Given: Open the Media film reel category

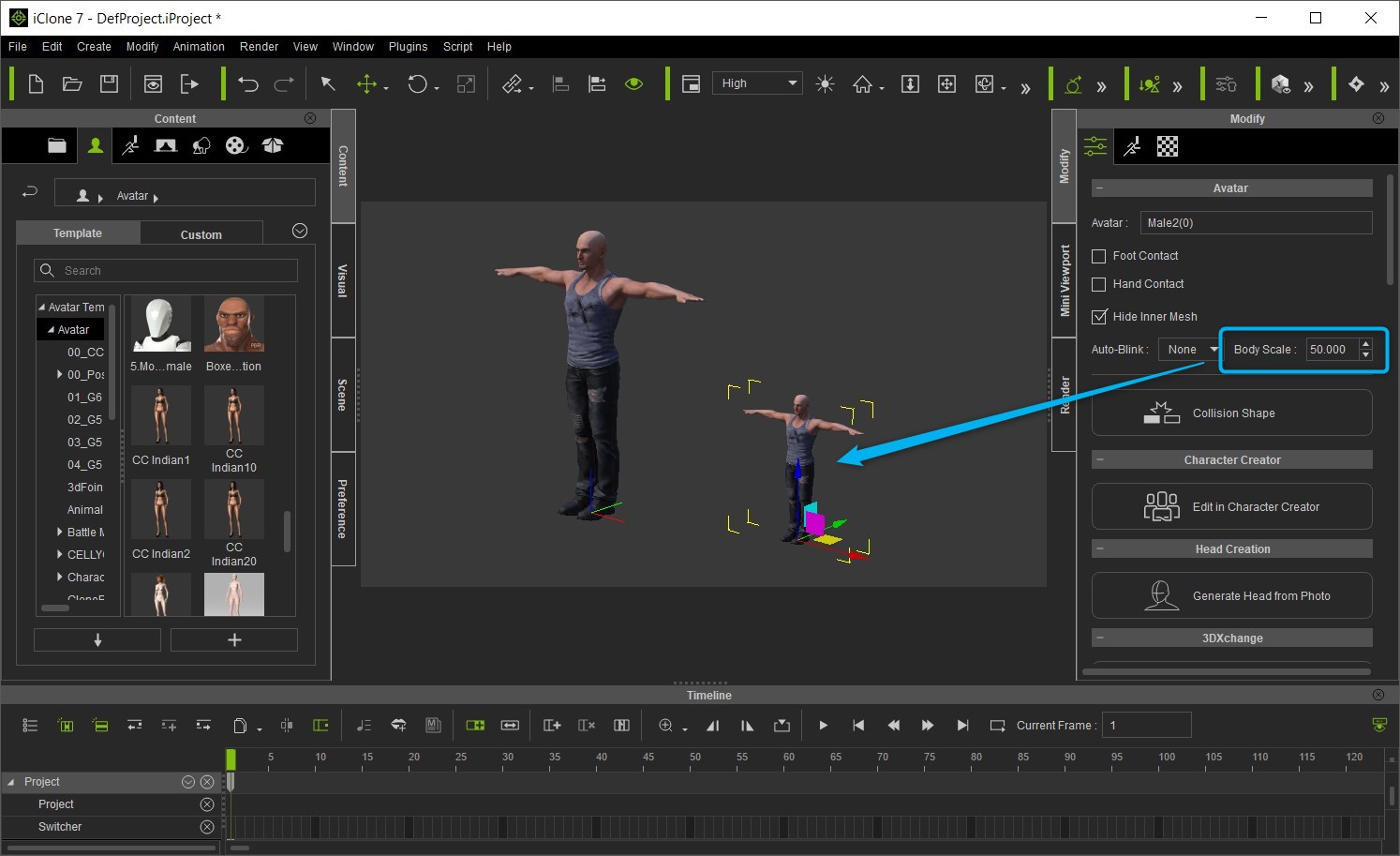Looking at the screenshot, I should [236, 145].
